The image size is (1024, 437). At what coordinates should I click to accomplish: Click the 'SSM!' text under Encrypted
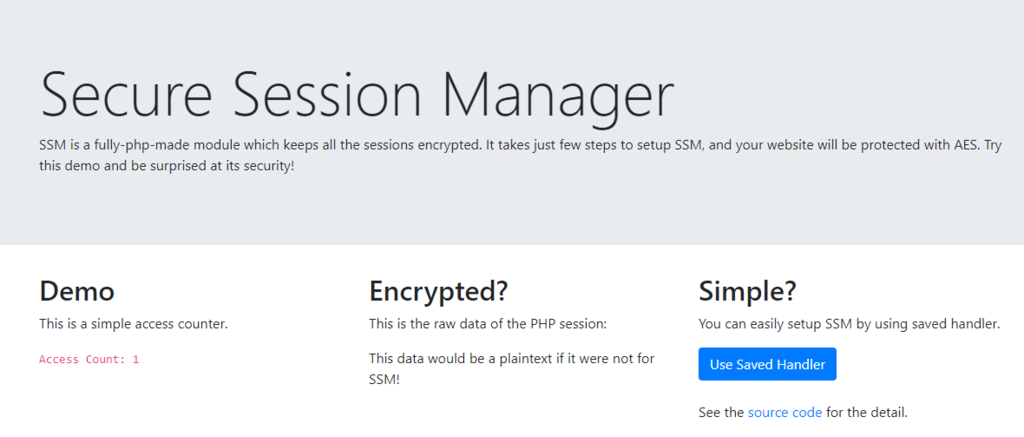384,380
